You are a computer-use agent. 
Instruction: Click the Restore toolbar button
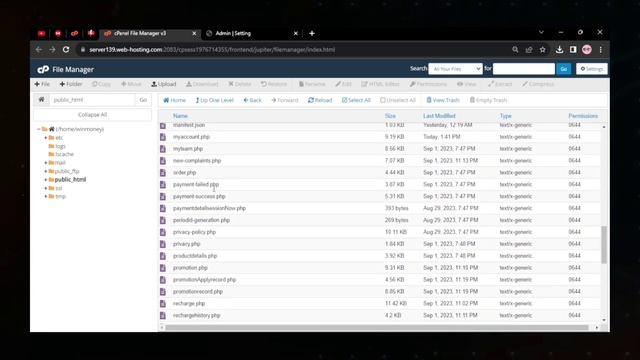coord(274,84)
